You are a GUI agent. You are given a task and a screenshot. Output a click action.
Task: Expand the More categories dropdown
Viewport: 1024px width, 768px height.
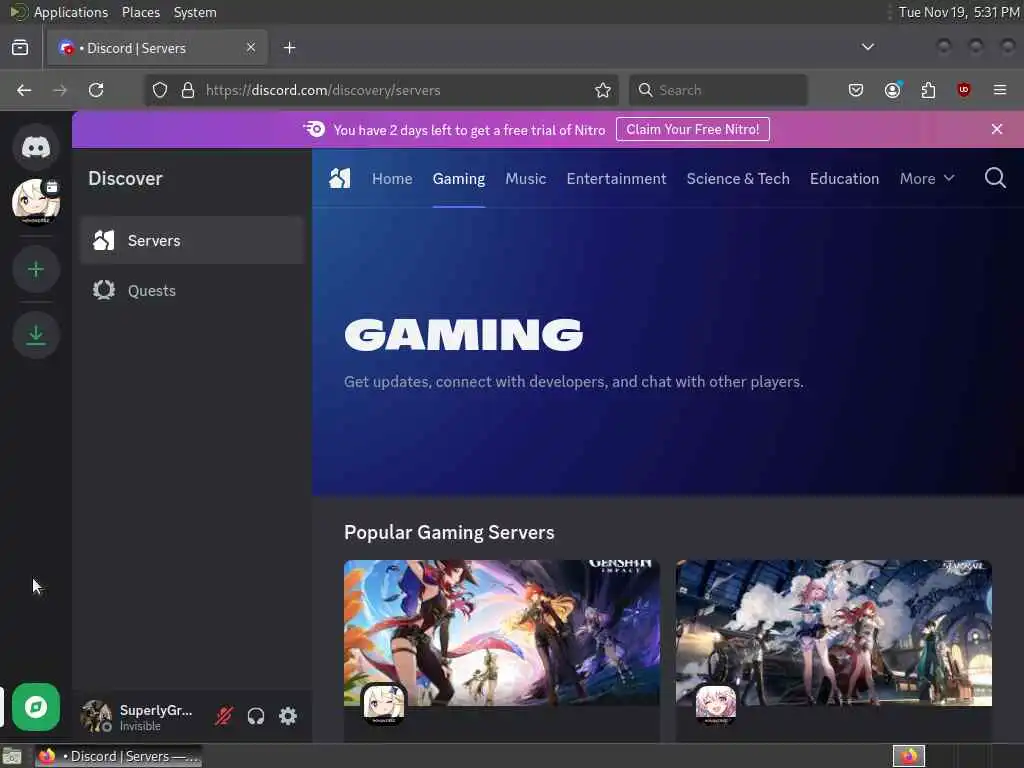pyautogui.click(x=927, y=178)
